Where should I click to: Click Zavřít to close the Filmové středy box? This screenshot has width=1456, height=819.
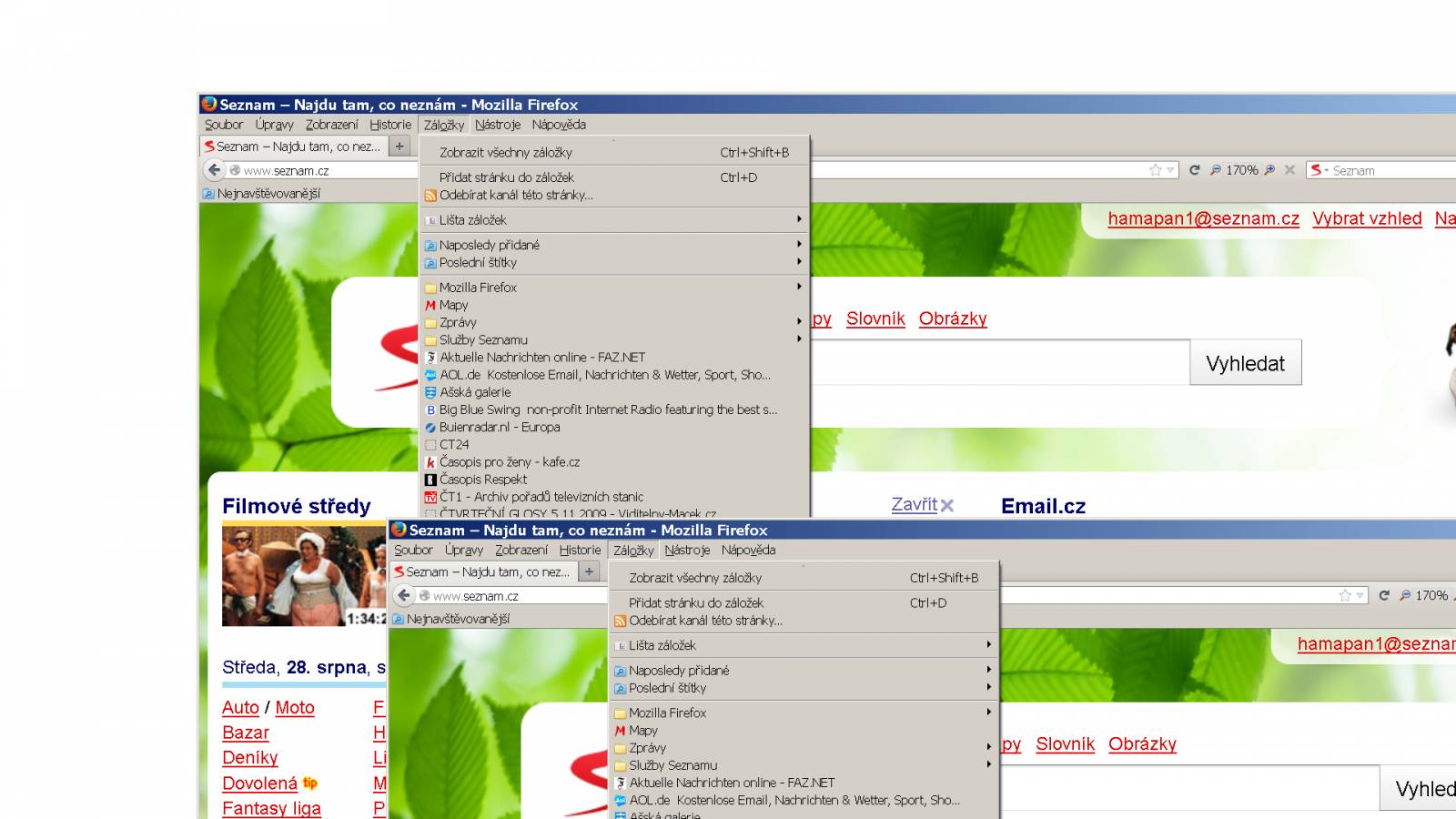922,504
